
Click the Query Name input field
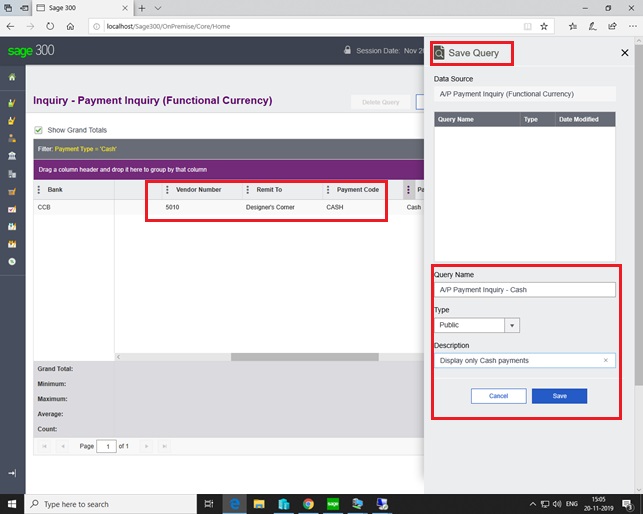point(524,290)
